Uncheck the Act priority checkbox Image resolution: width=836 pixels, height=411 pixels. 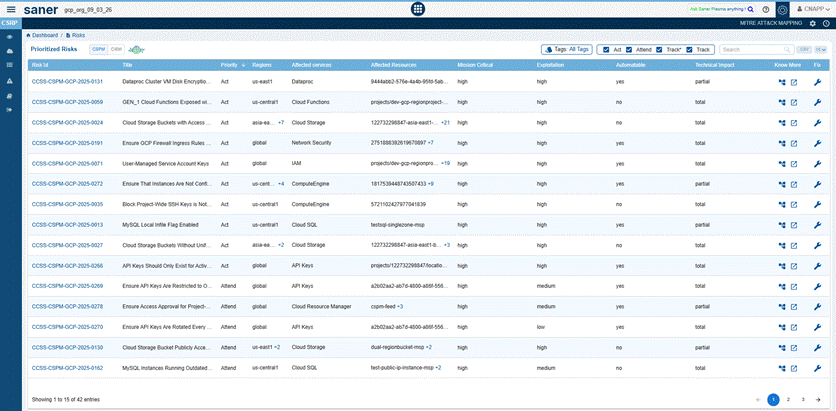(x=606, y=49)
